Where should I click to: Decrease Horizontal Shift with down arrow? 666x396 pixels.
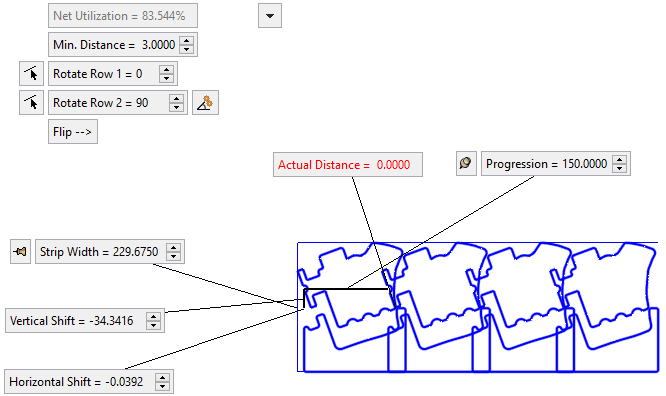[162, 386]
